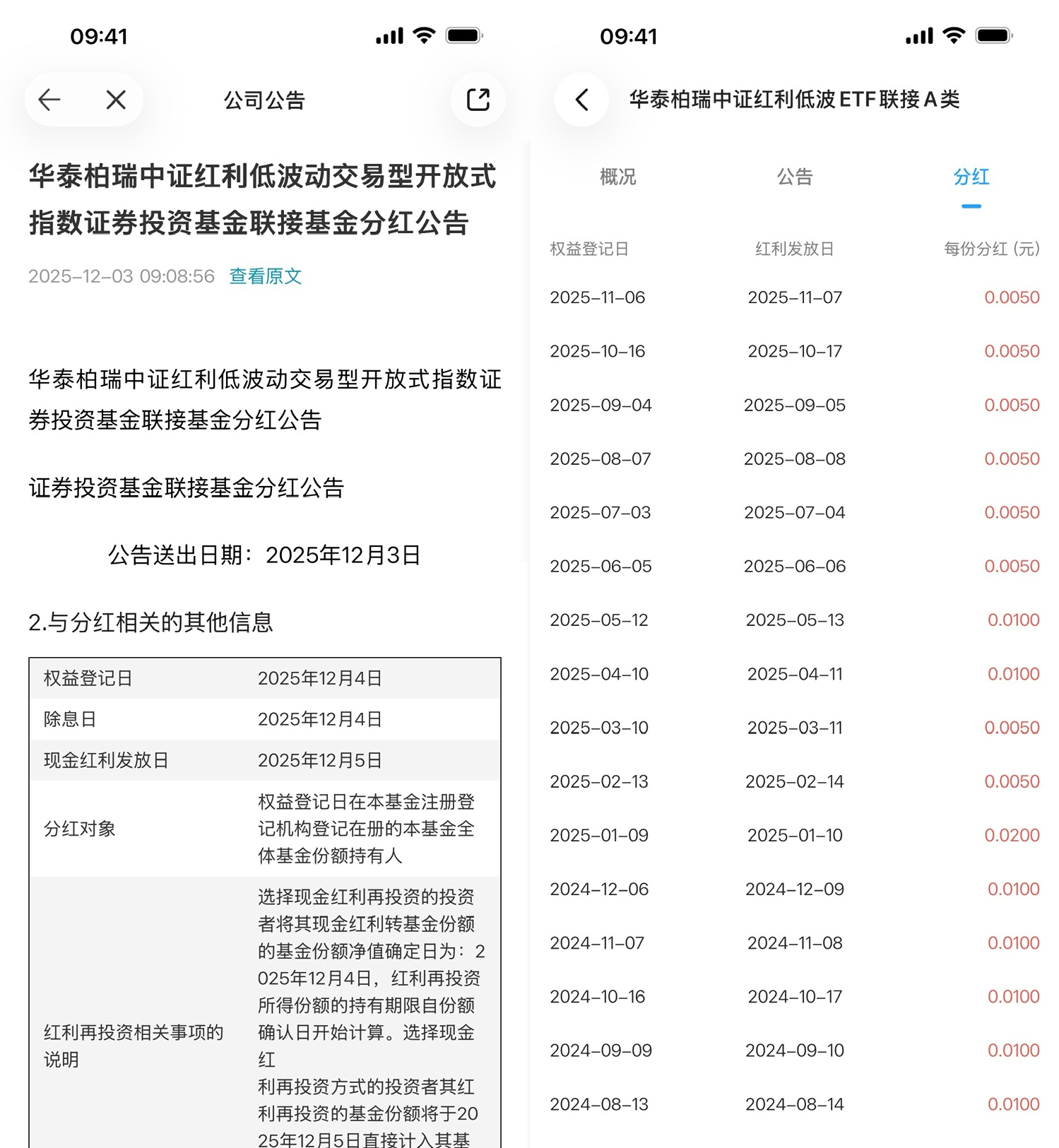1059x1148 pixels.
Task: Tap payout date 2025-06-06
Action: pyautogui.click(x=795, y=566)
